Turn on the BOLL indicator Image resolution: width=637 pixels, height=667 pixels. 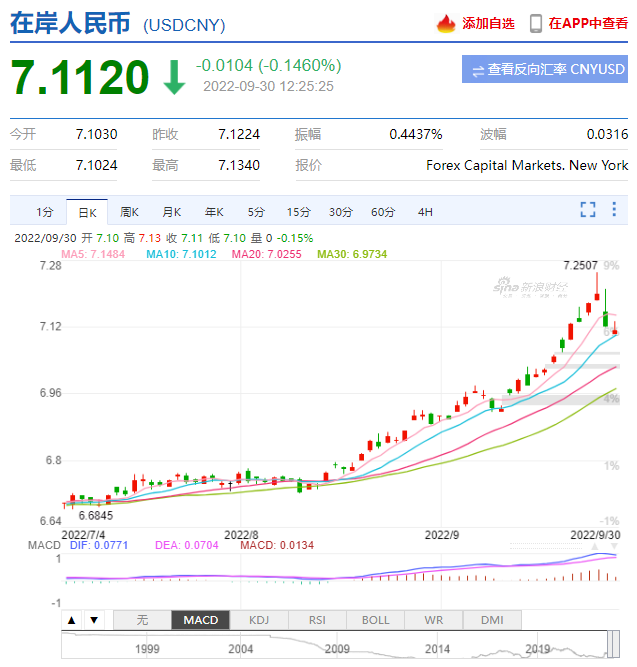375,620
